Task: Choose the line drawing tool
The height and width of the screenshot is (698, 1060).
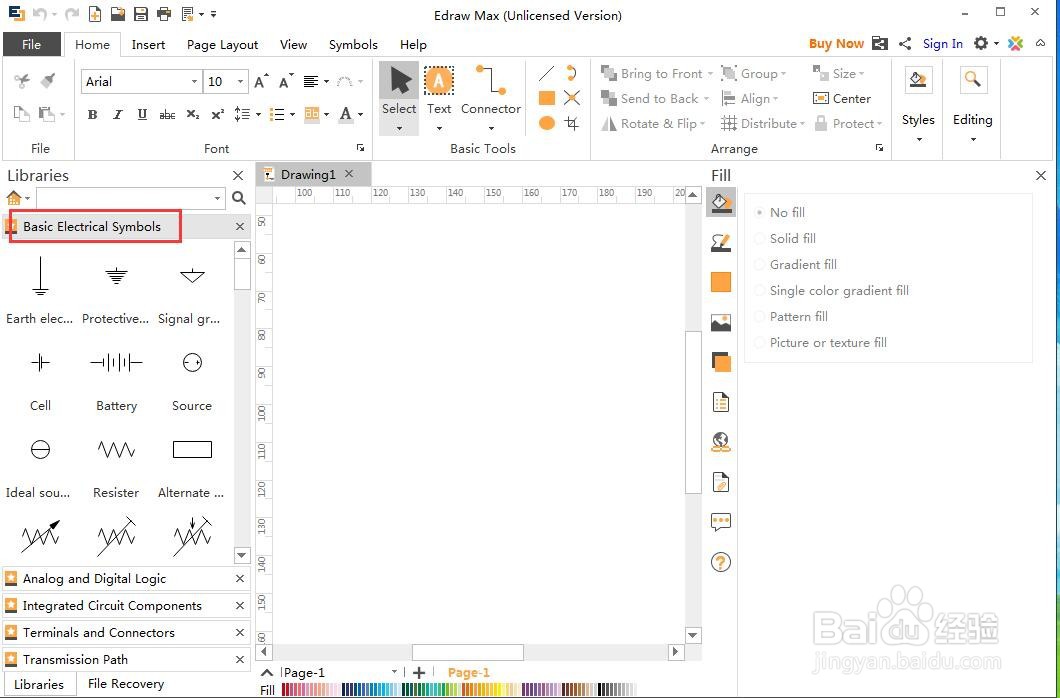Action: 547,73
